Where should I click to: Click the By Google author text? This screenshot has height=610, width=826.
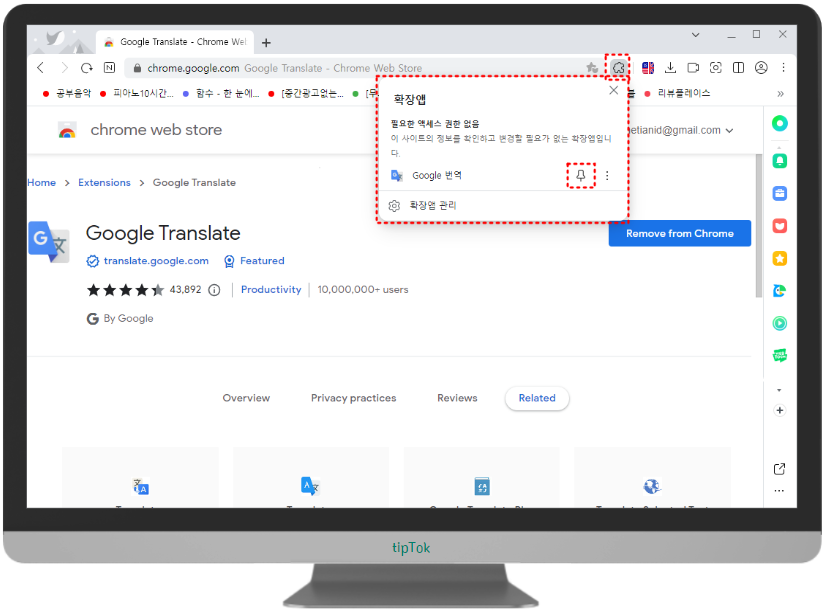129,319
